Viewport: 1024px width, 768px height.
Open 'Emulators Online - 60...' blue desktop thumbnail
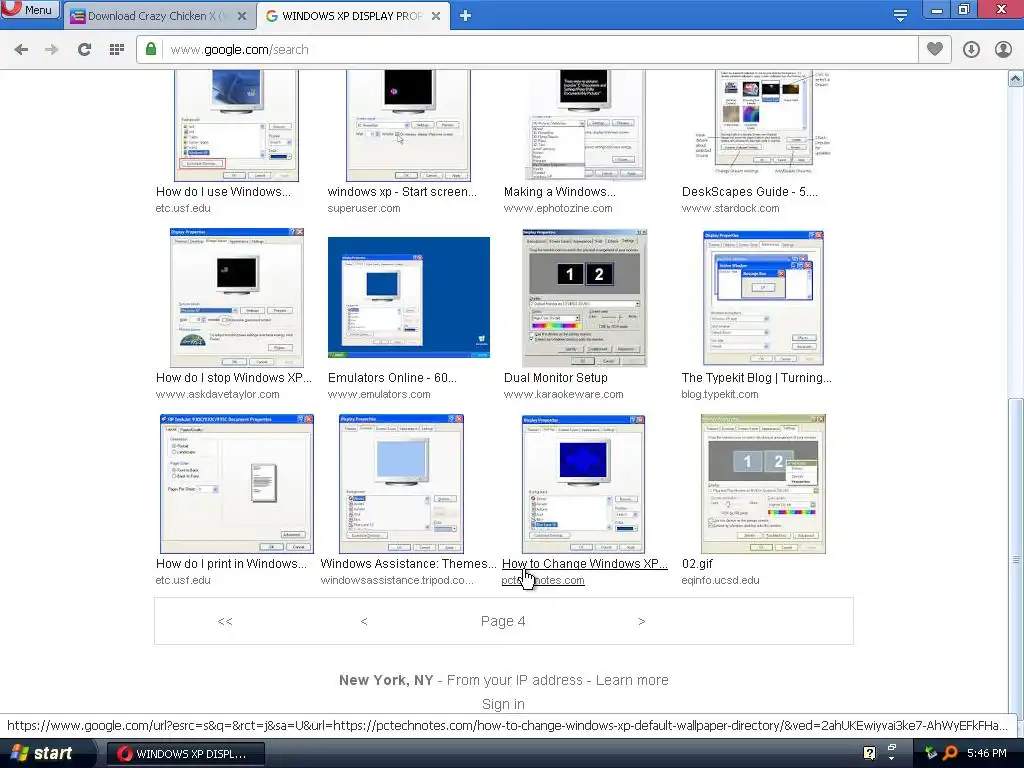pos(409,298)
